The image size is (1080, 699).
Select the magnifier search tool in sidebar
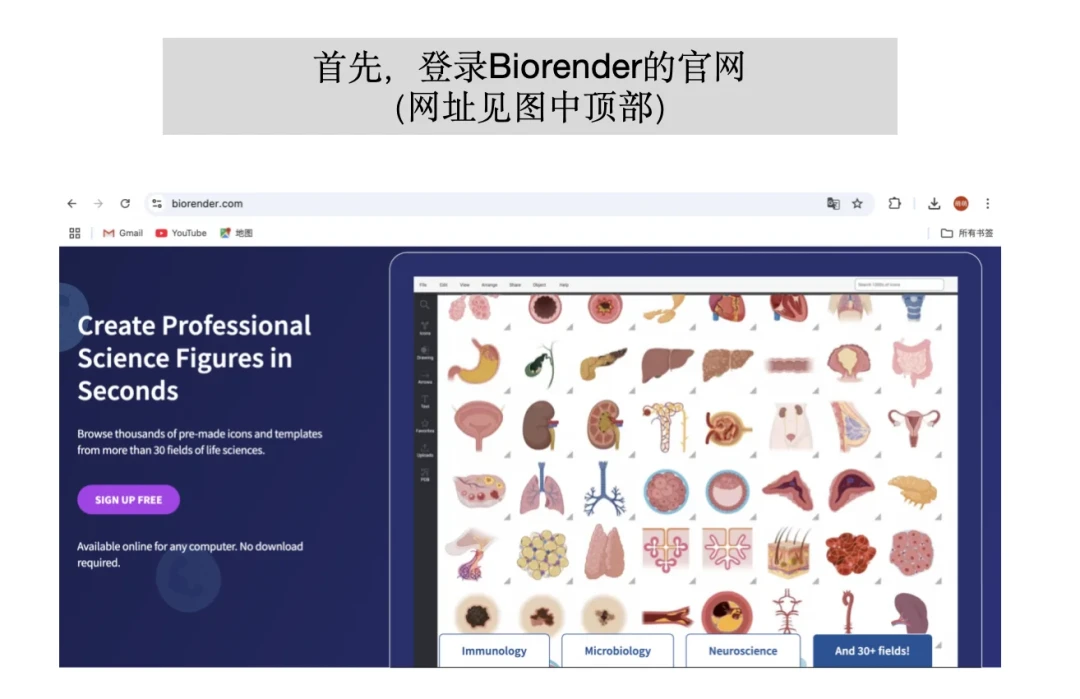pos(424,304)
